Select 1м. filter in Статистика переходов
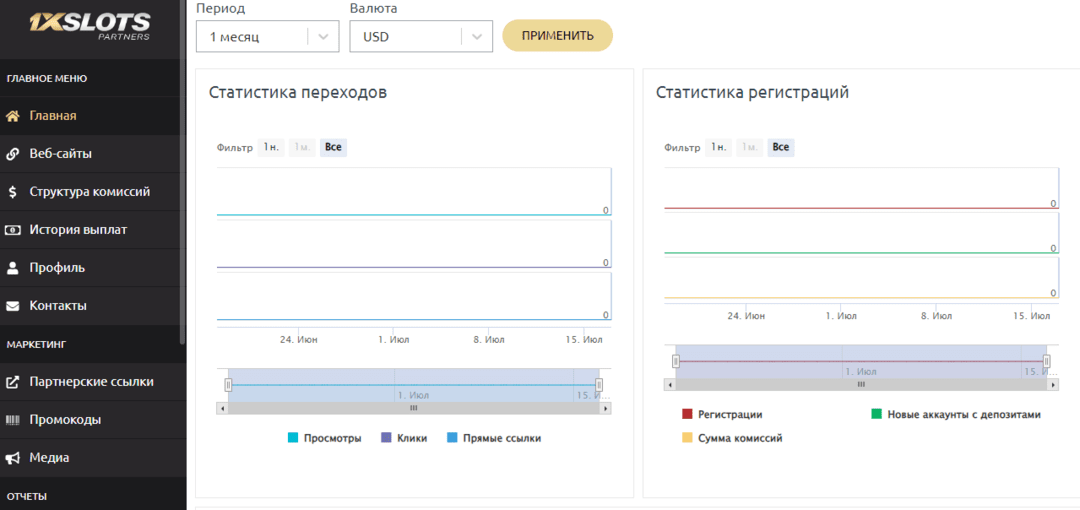The height and width of the screenshot is (510, 1080). (x=302, y=147)
